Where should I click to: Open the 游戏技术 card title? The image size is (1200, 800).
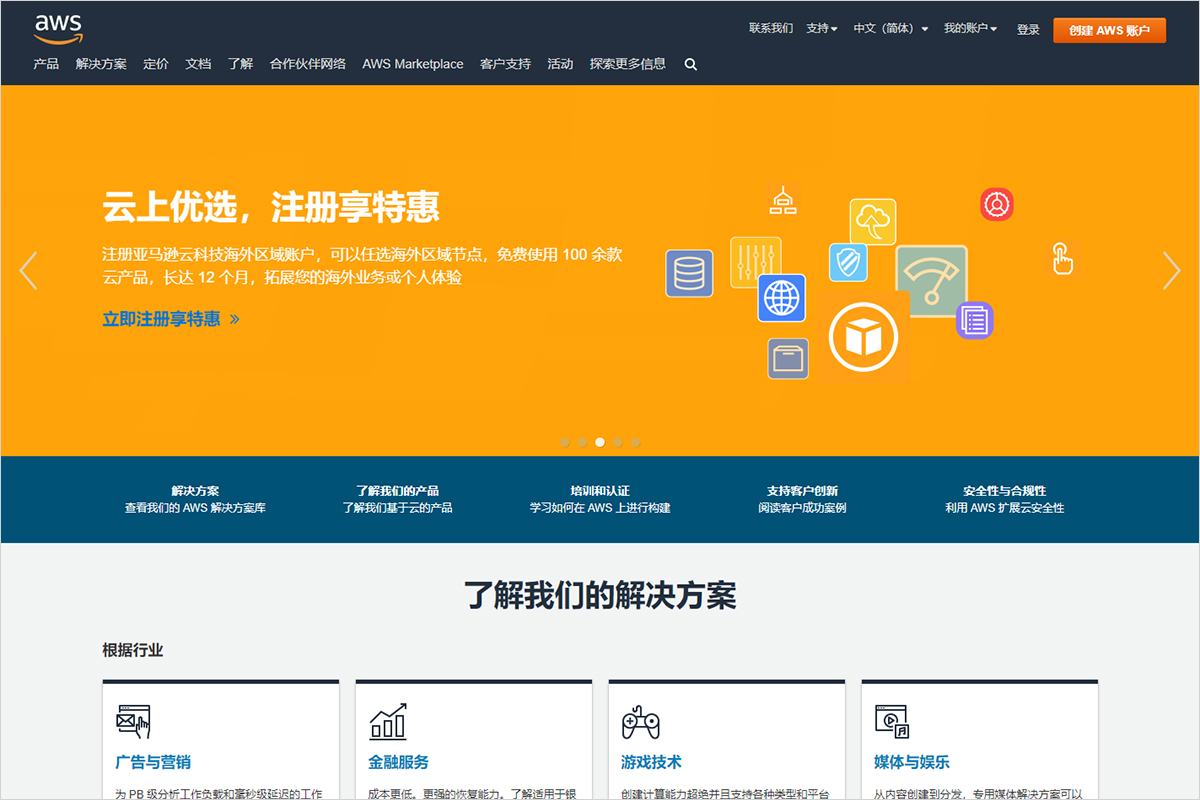click(x=651, y=762)
